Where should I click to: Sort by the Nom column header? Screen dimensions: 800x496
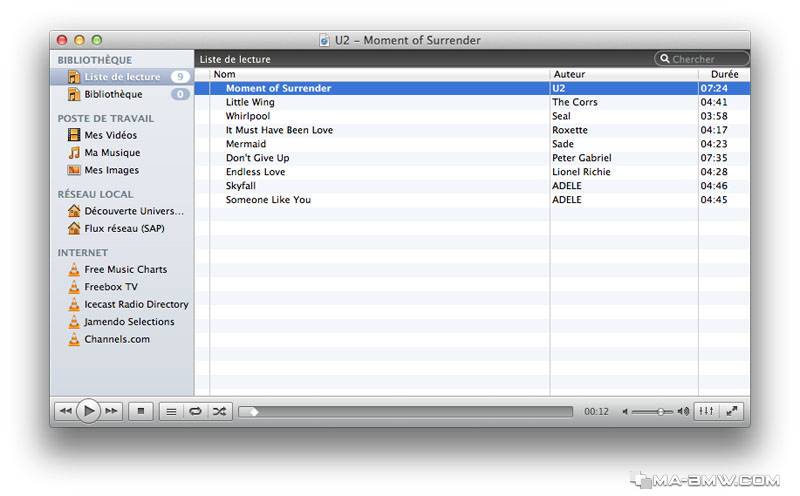click(380, 74)
